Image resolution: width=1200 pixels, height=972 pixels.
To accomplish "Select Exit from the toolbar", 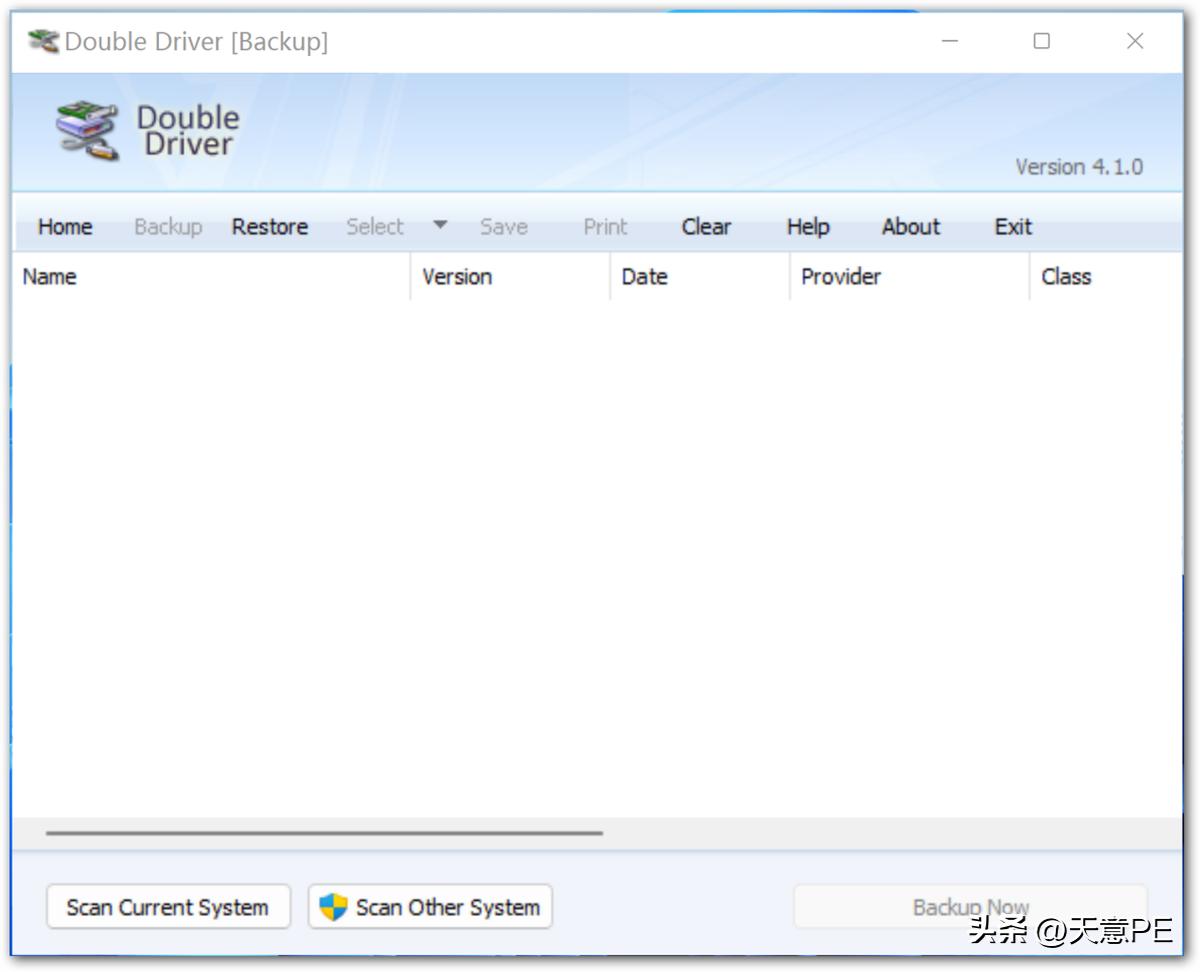I will (x=1013, y=227).
